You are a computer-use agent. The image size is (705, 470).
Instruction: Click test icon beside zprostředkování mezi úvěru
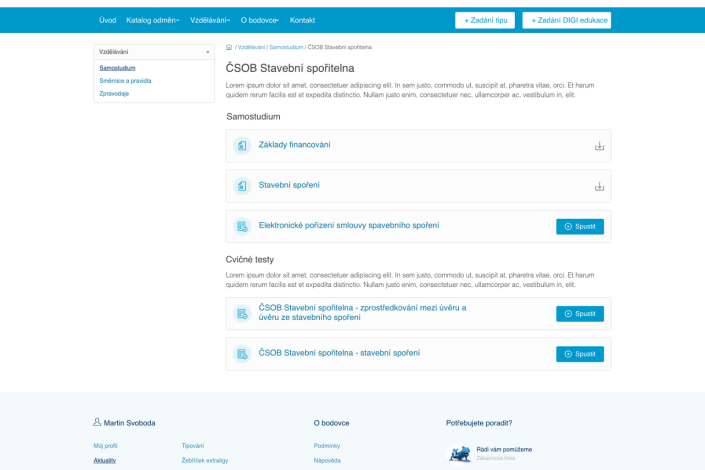point(242,313)
